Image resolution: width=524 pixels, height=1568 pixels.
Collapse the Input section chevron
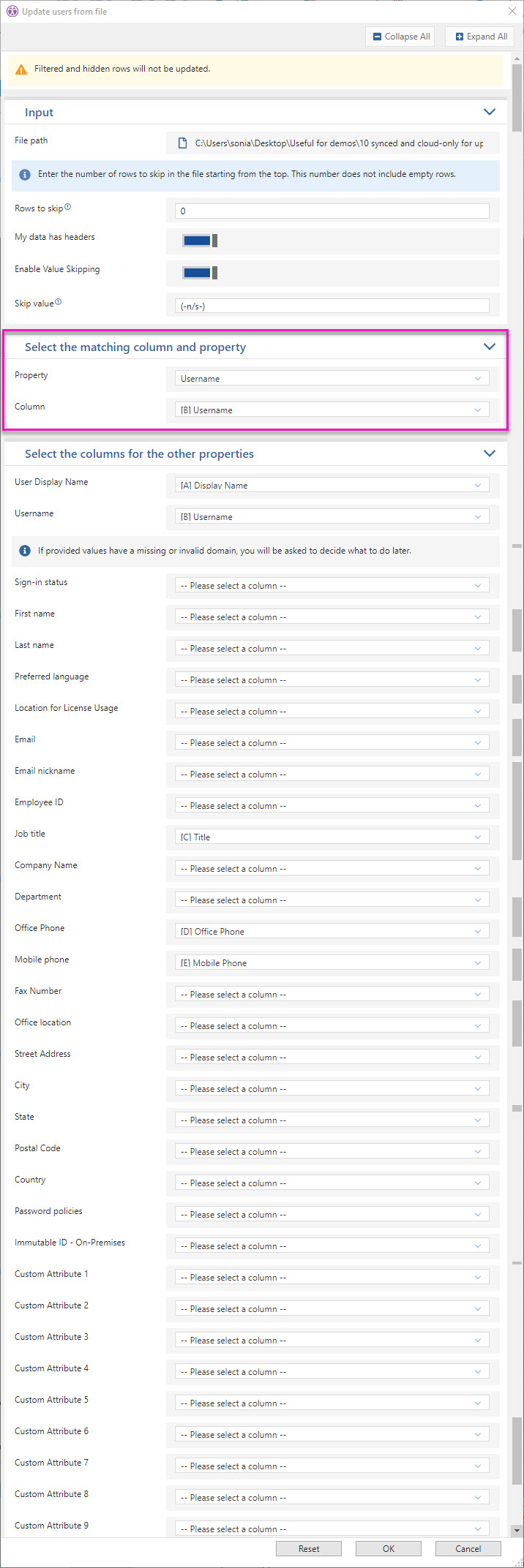tap(490, 112)
